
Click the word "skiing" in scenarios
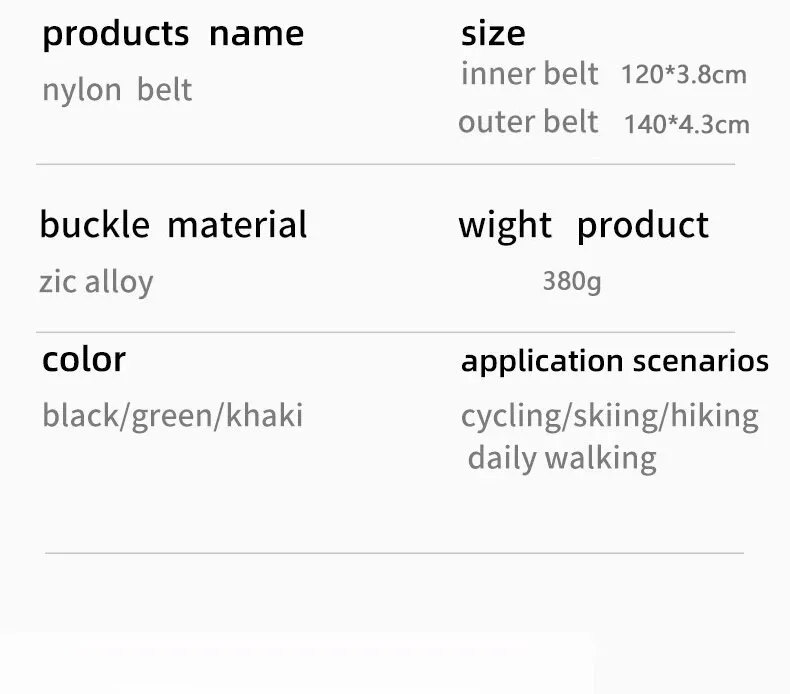click(610, 416)
